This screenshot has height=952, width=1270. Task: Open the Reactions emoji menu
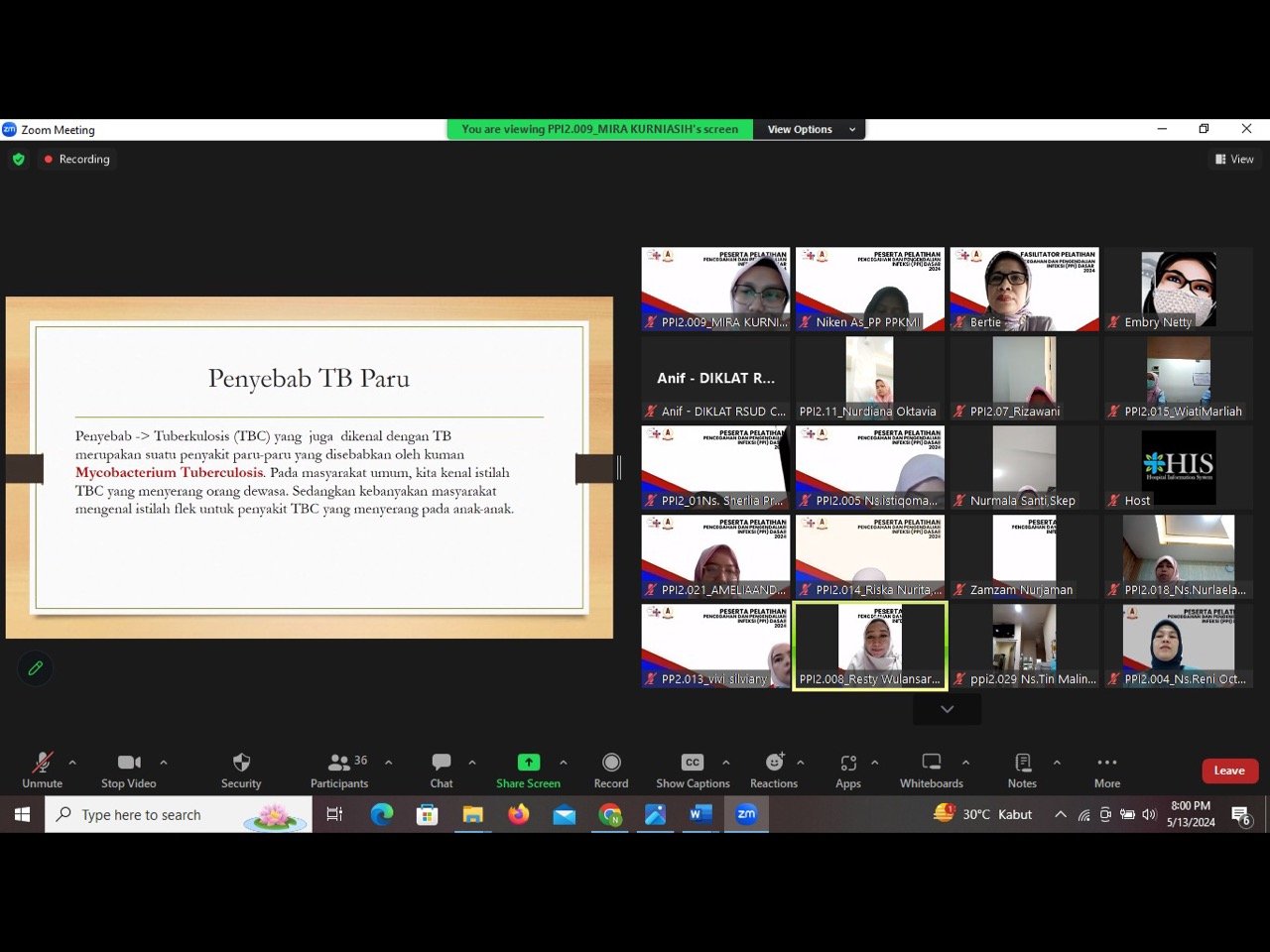coord(774,763)
